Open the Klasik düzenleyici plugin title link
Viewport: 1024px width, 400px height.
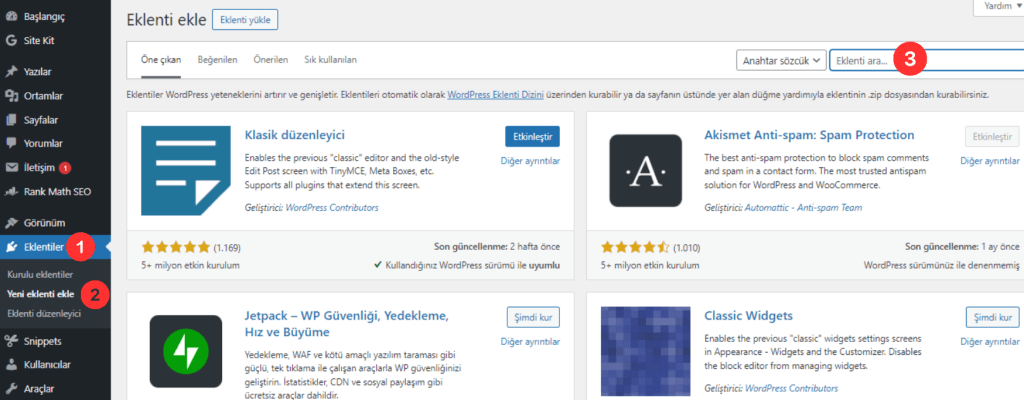click(x=295, y=135)
